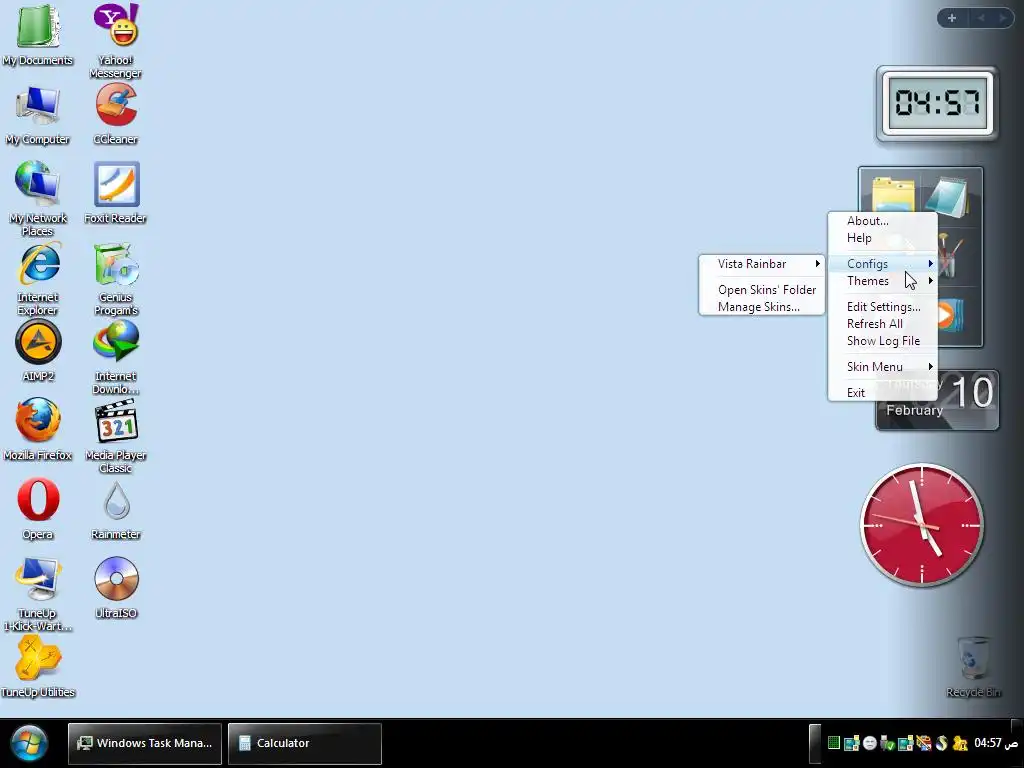Select the TuneUp 1-Klick-Wartung icon
This screenshot has width=1024, height=768.
[38, 594]
